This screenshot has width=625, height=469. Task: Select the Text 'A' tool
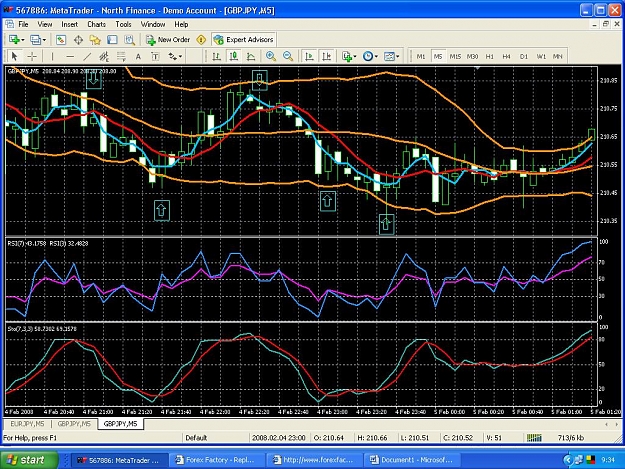(138, 56)
